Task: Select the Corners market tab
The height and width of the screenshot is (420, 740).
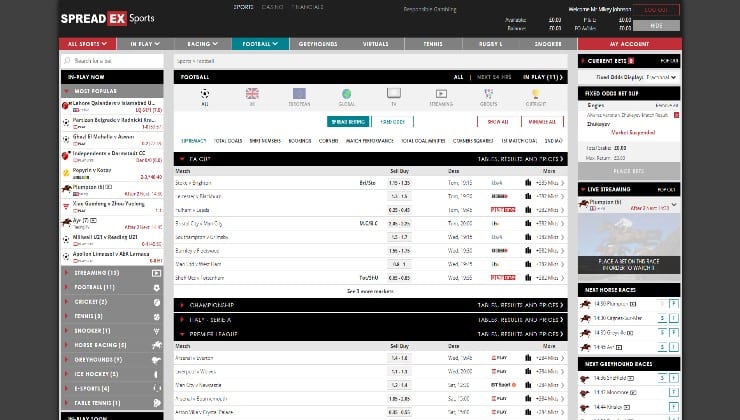Action: (328, 141)
